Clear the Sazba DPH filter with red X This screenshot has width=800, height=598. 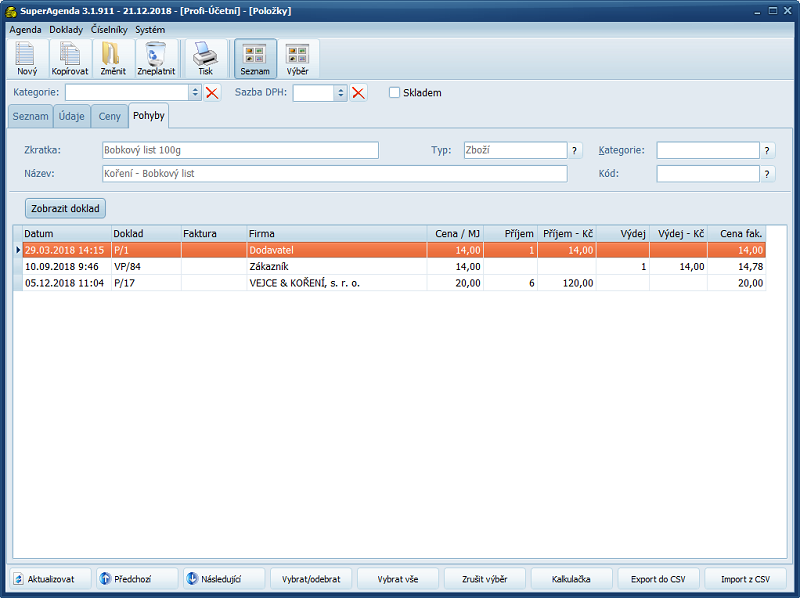coord(359,93)
